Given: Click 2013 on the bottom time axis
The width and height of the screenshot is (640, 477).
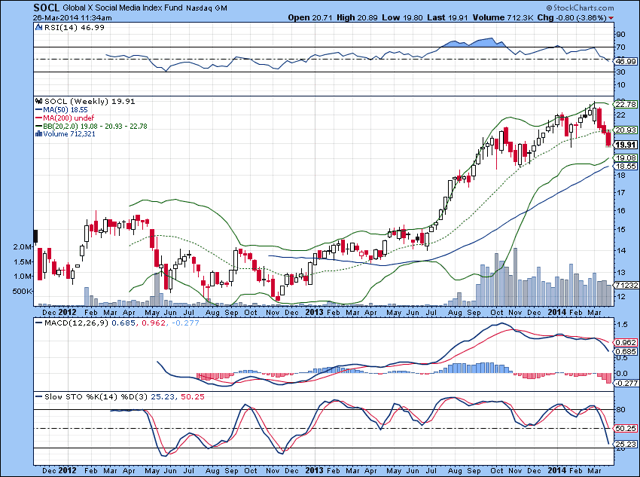Looking at the screenshot, I should pos(314,470).
